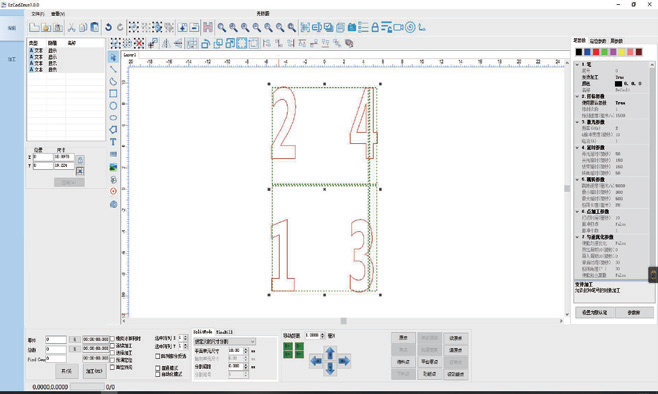Select the ellipse drawing tool
Image resolution: width=658 pixels, height=394 pixels.
coord(113,118)
